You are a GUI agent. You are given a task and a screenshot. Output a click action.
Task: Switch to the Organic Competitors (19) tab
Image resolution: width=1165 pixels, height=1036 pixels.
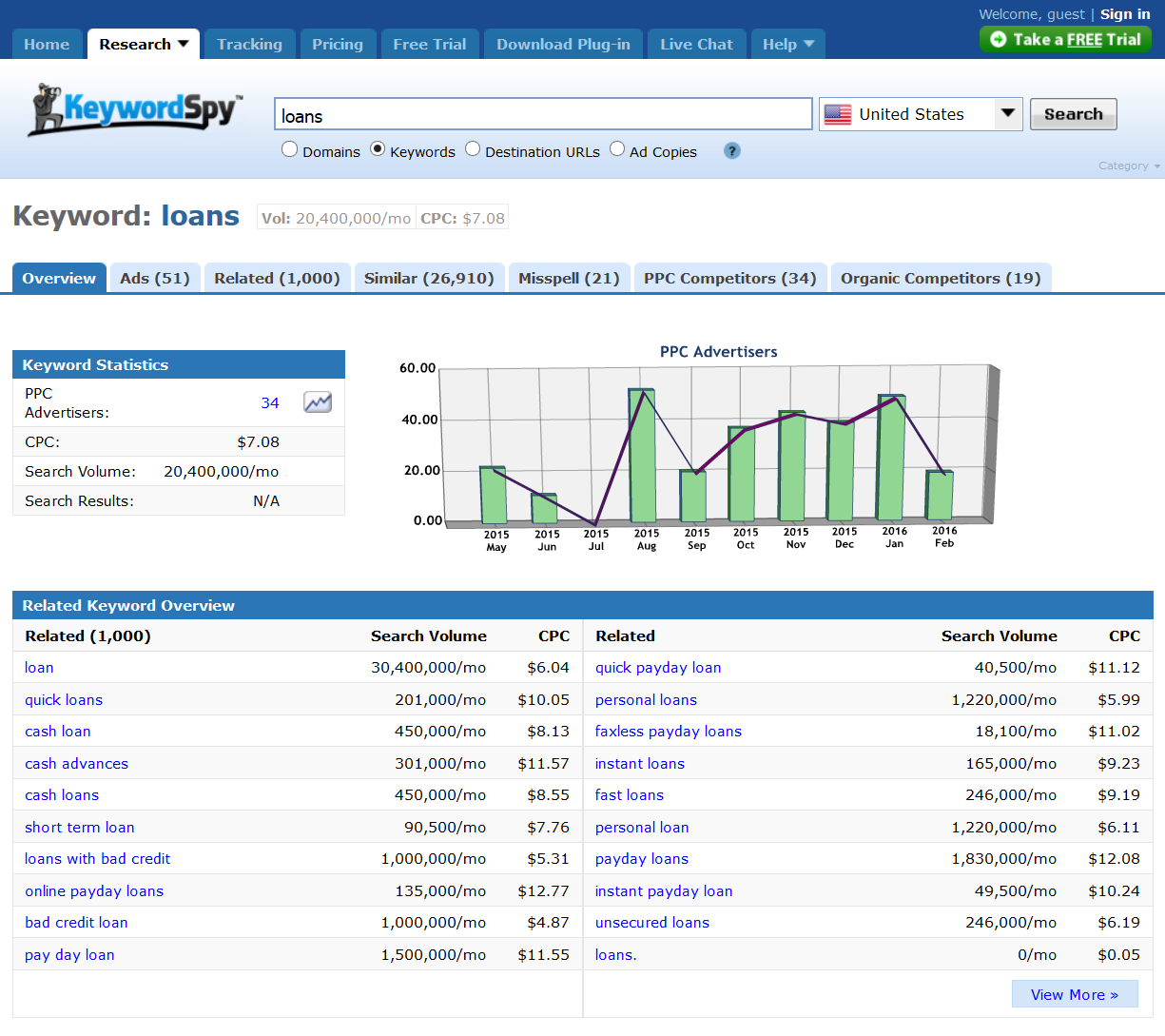point(941,278)
